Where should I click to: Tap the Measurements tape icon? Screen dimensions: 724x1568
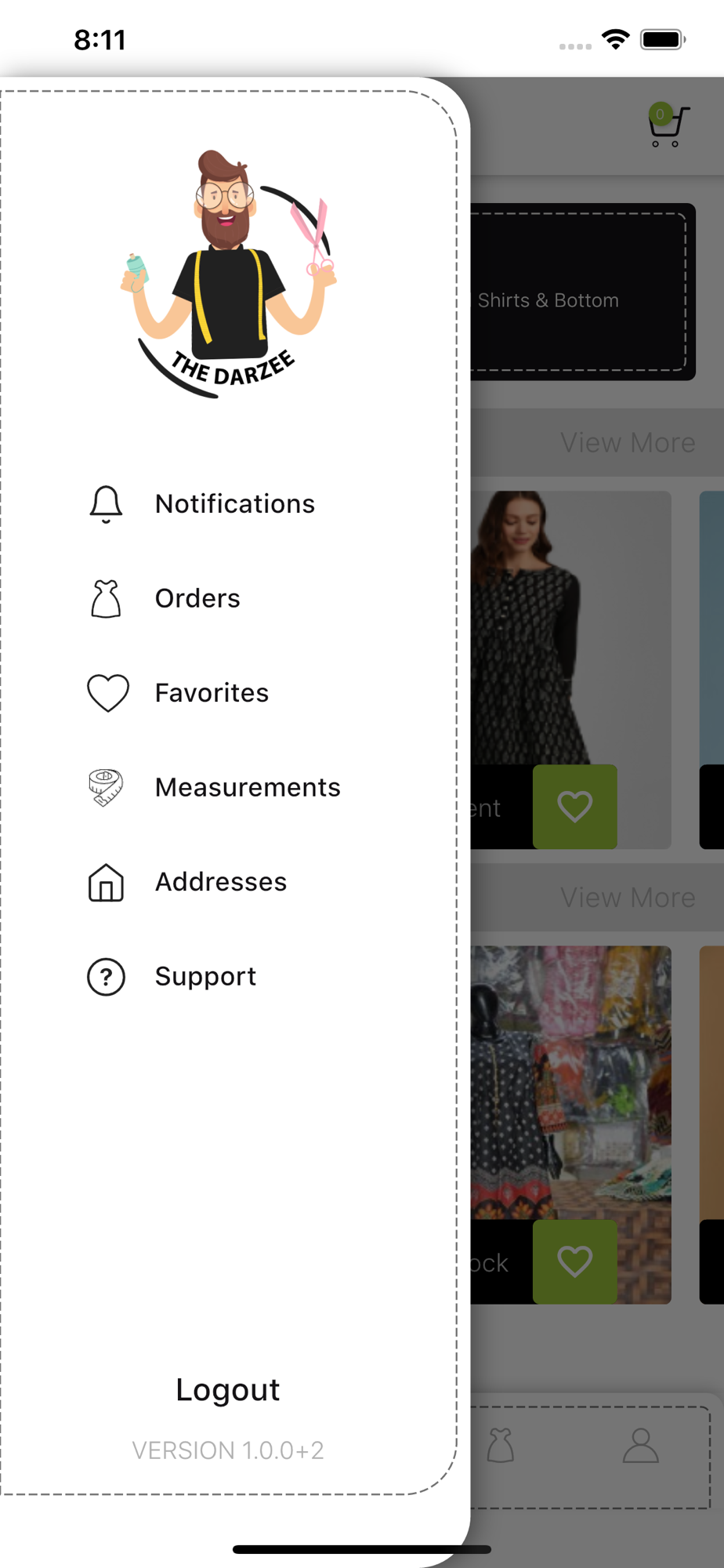click(x=106, y=787)
